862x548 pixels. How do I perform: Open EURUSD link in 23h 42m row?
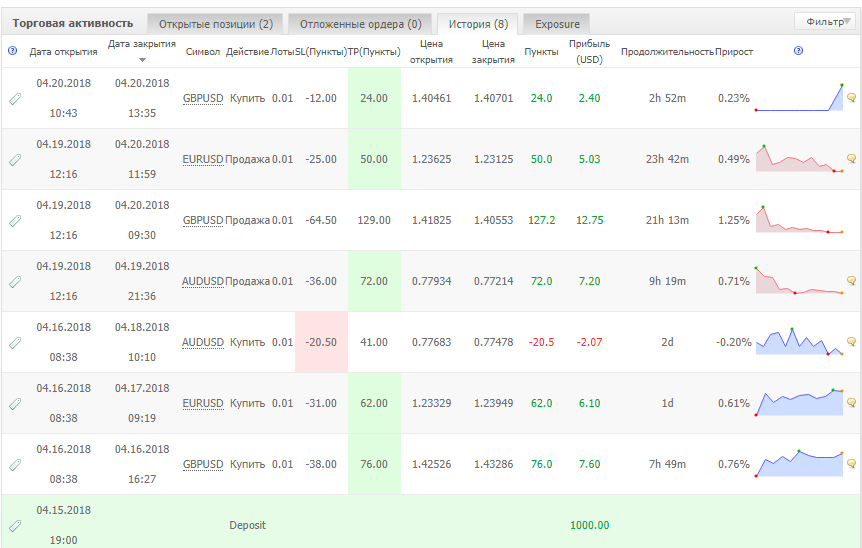click(x=203, y=159)
